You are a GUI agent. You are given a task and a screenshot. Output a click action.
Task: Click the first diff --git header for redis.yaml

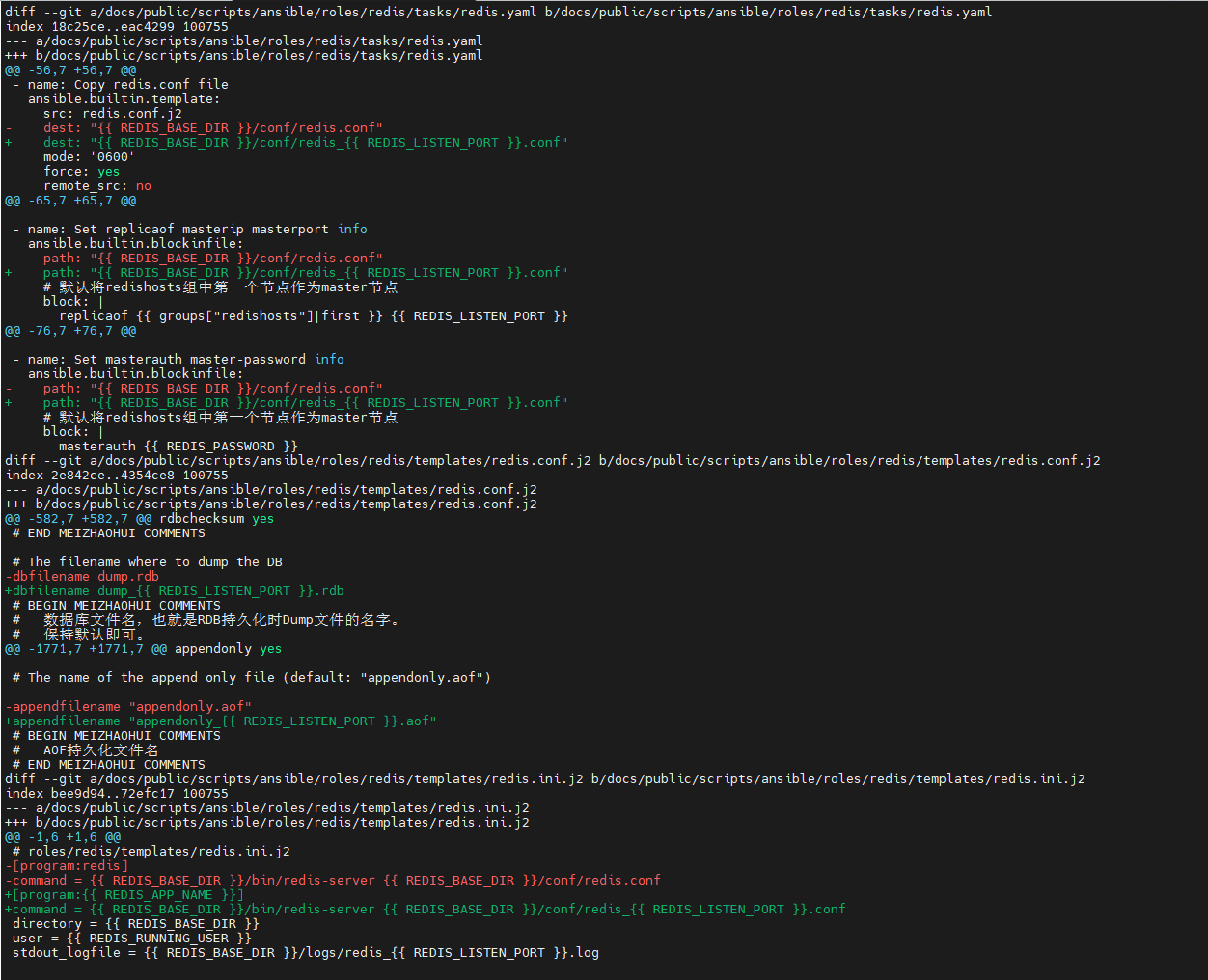click(x=499, y=12)
